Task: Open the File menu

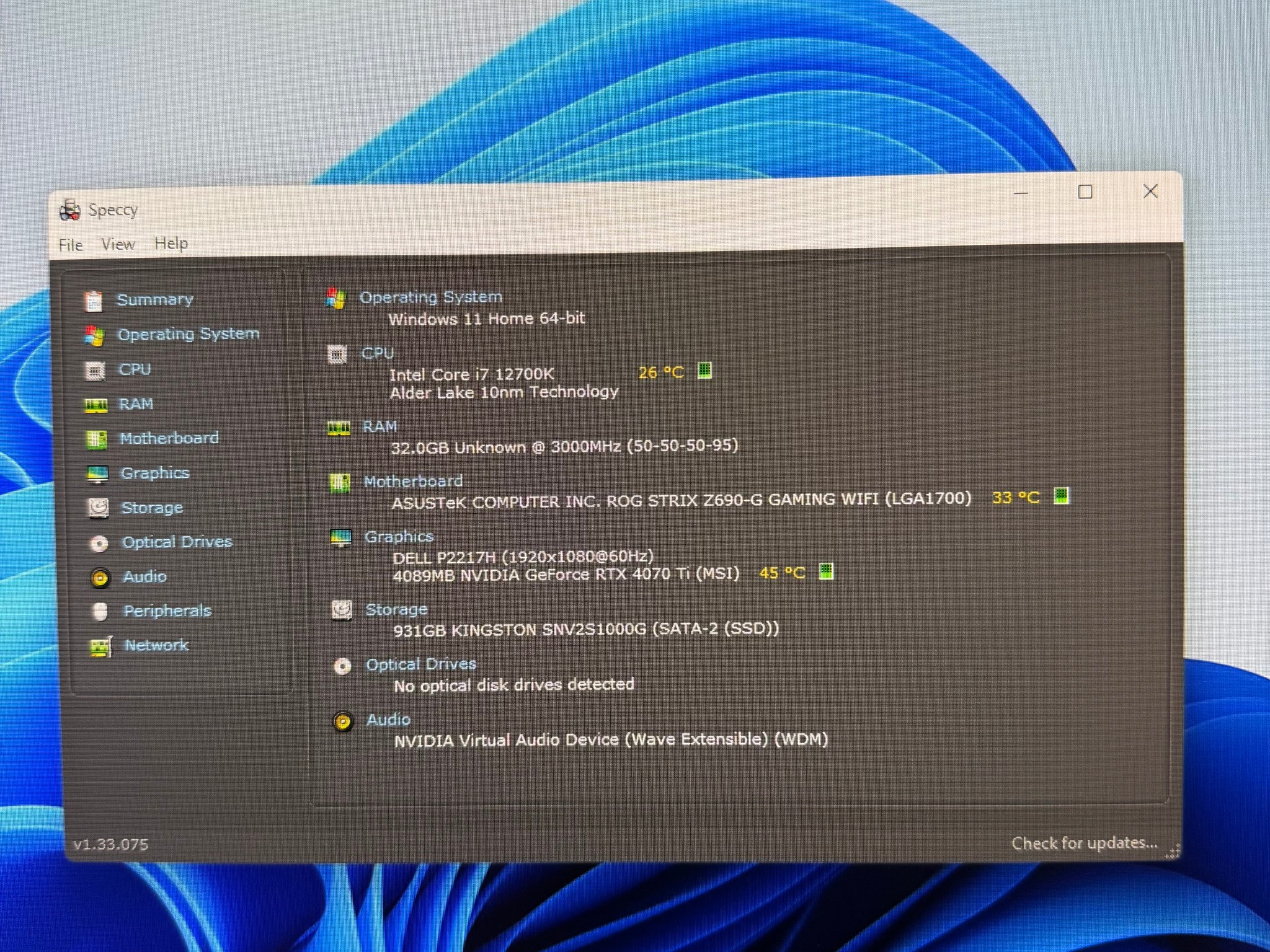Action: [71, 245]
